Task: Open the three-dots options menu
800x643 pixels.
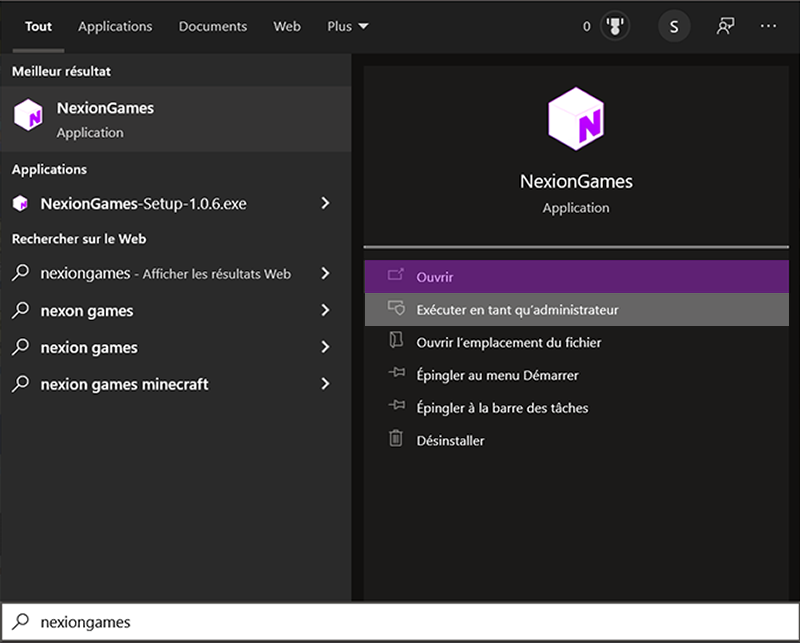Action: tap(768, 26)
